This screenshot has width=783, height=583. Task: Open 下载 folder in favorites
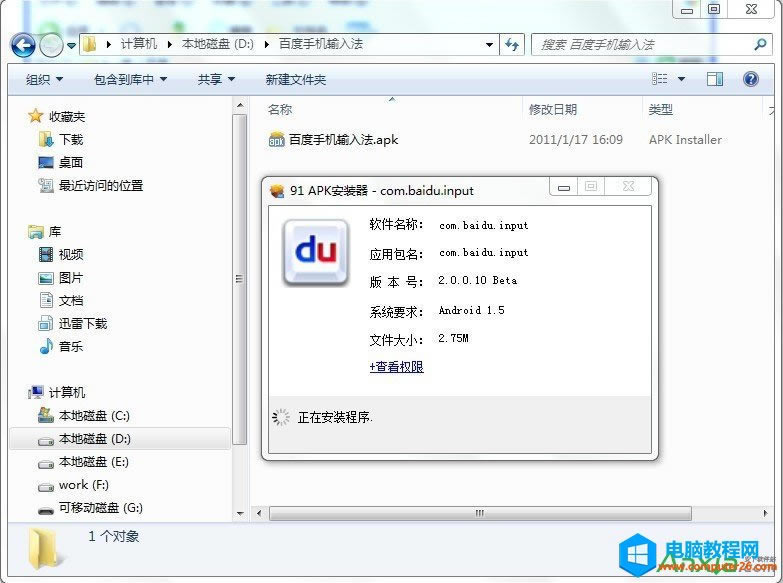71,139
